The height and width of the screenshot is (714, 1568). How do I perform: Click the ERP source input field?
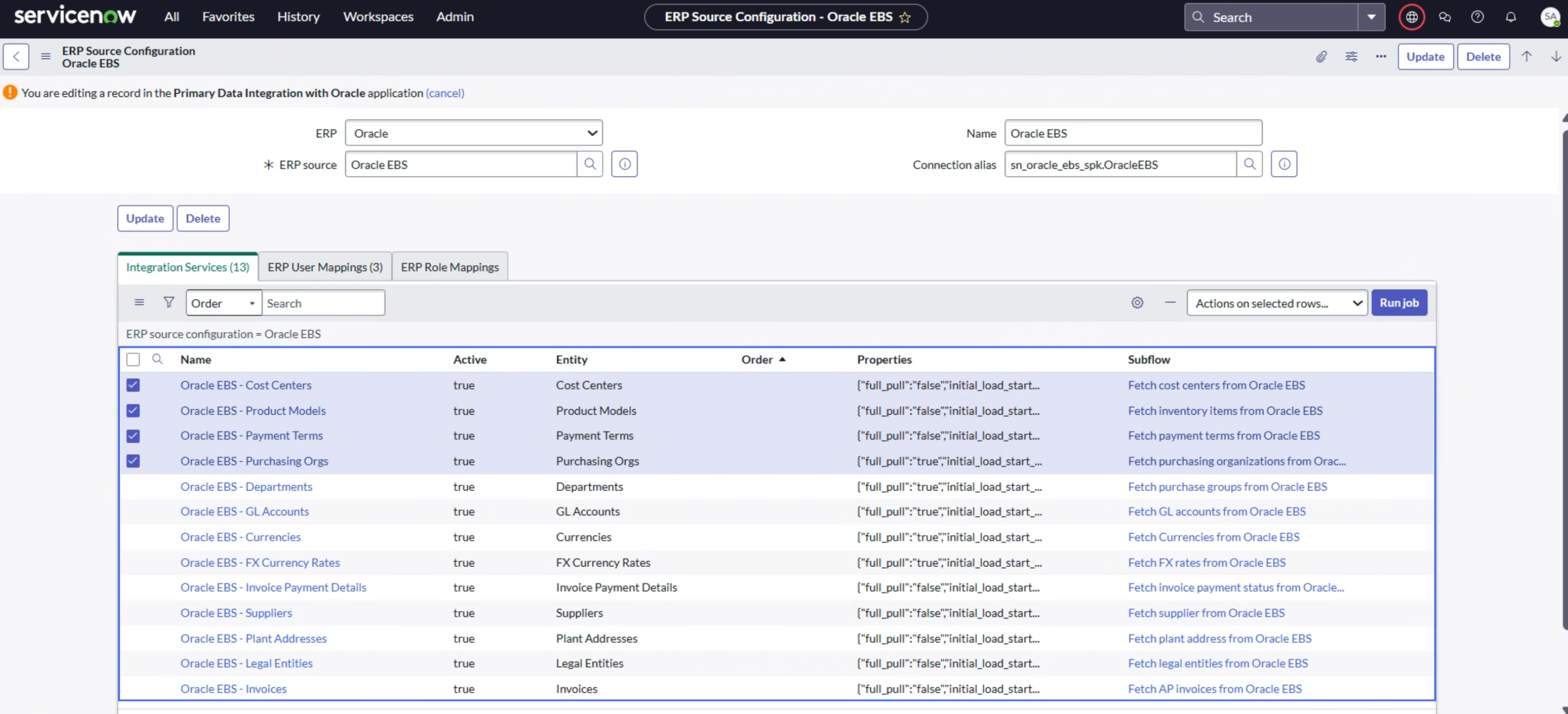tap(461, 164)
